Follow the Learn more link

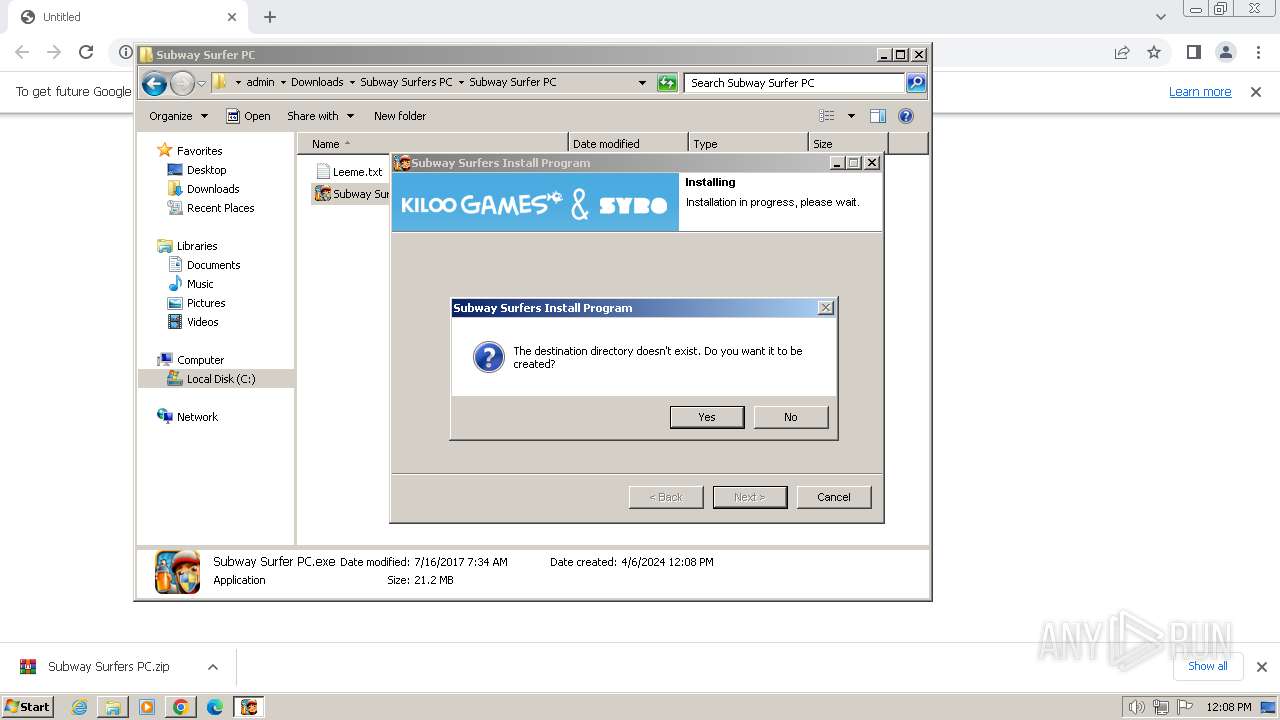1200,91
